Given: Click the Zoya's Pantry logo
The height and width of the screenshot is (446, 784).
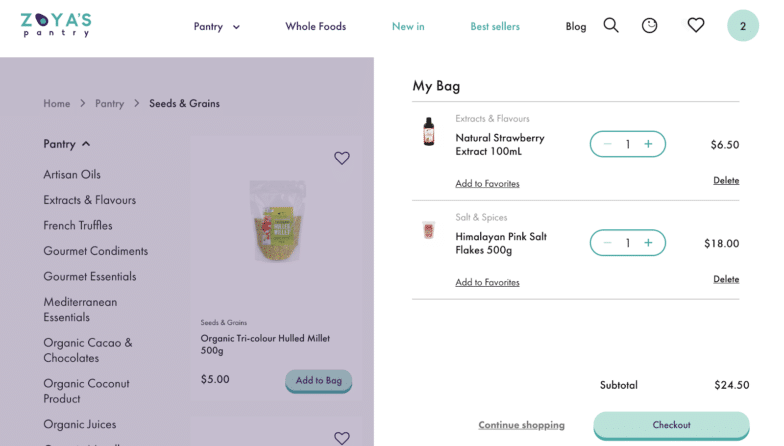Looking at the screenshot, I should pos(56,24).
